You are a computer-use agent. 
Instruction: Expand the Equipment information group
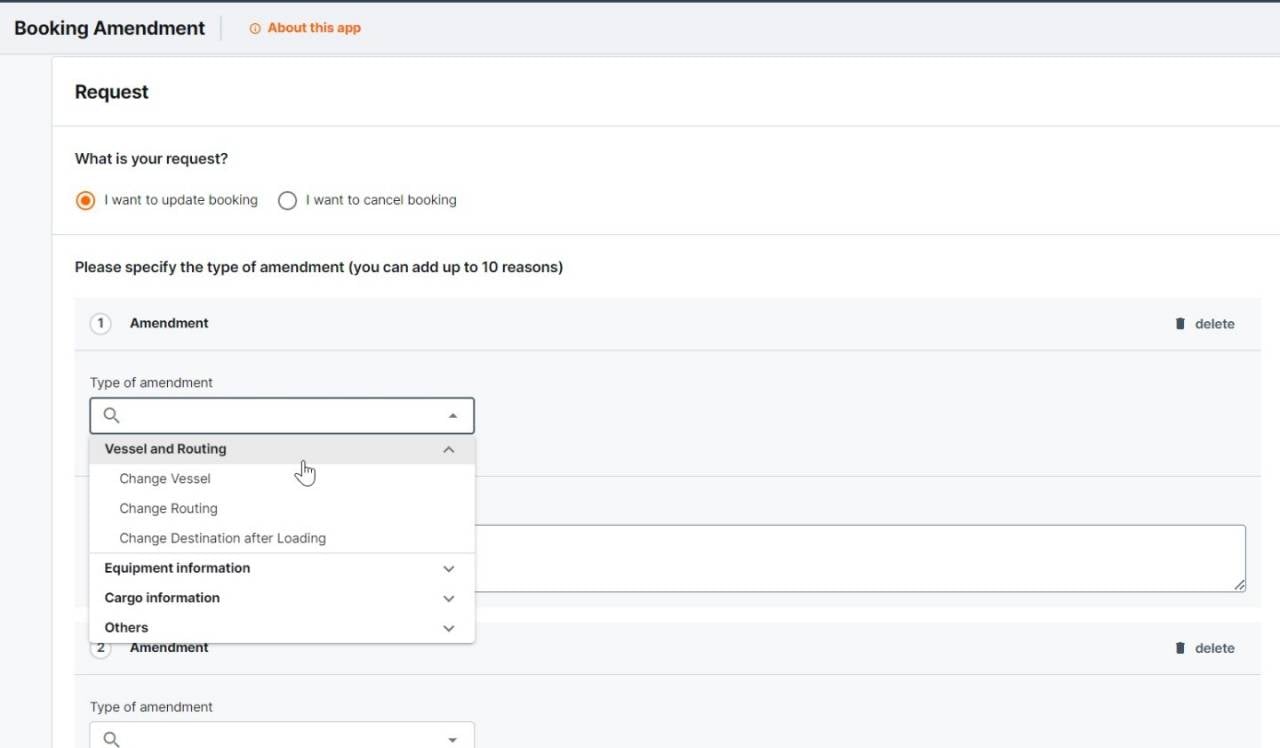click(x=449, y=568)
